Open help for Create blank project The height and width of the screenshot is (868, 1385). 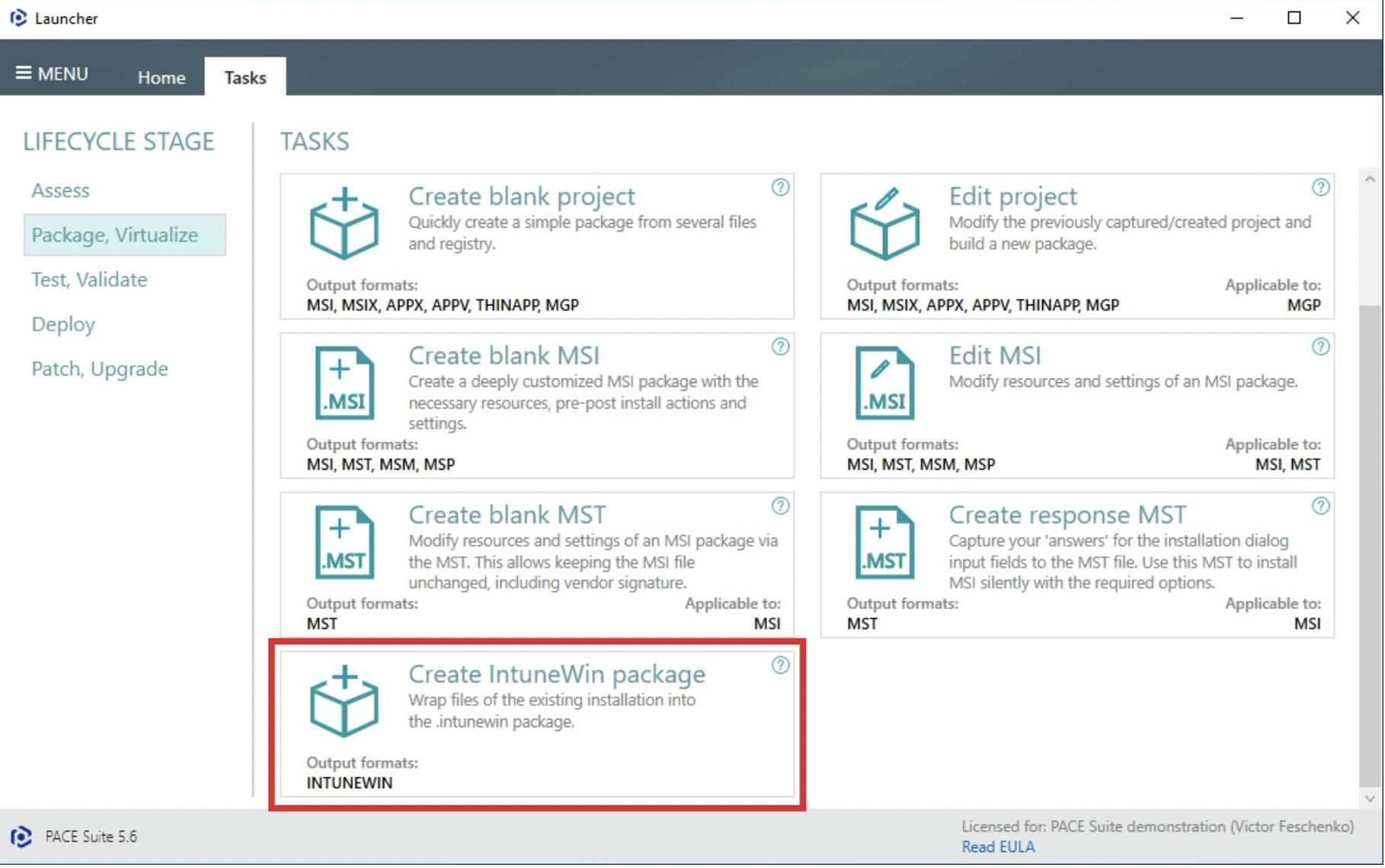click(781, 188)
